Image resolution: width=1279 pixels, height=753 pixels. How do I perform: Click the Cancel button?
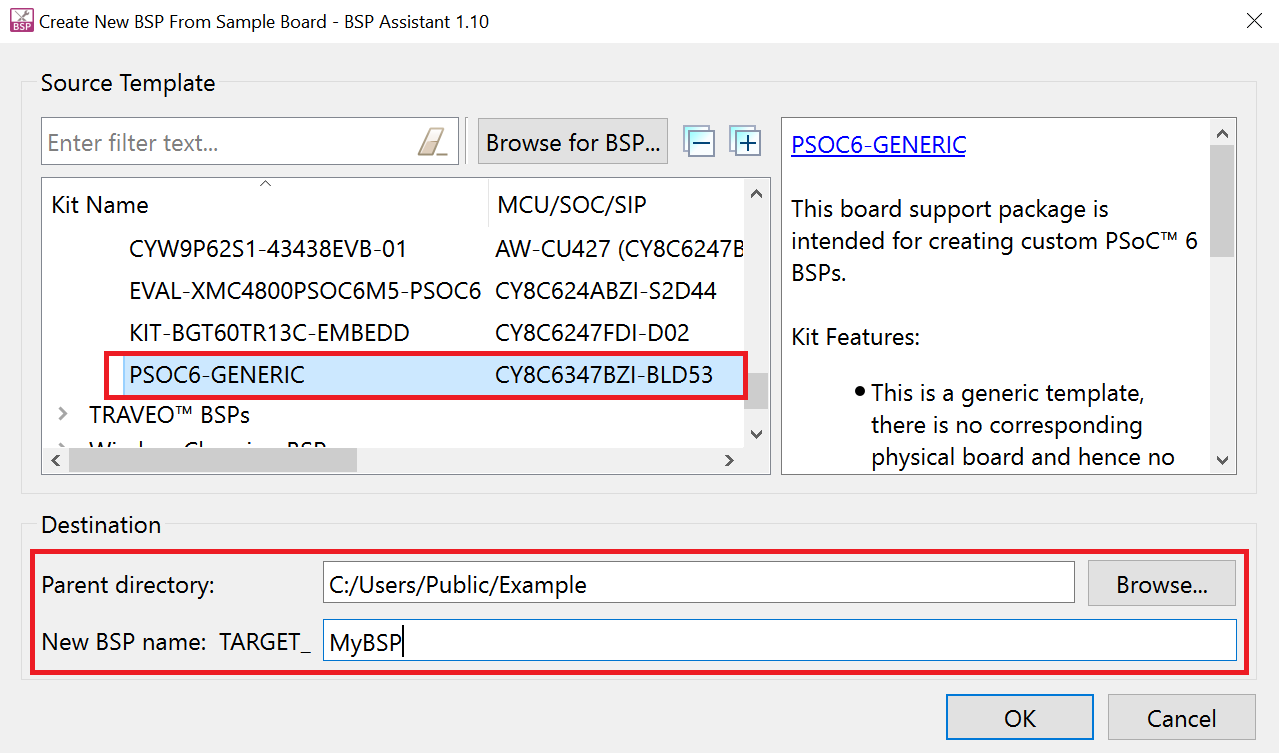(1181, 719)
